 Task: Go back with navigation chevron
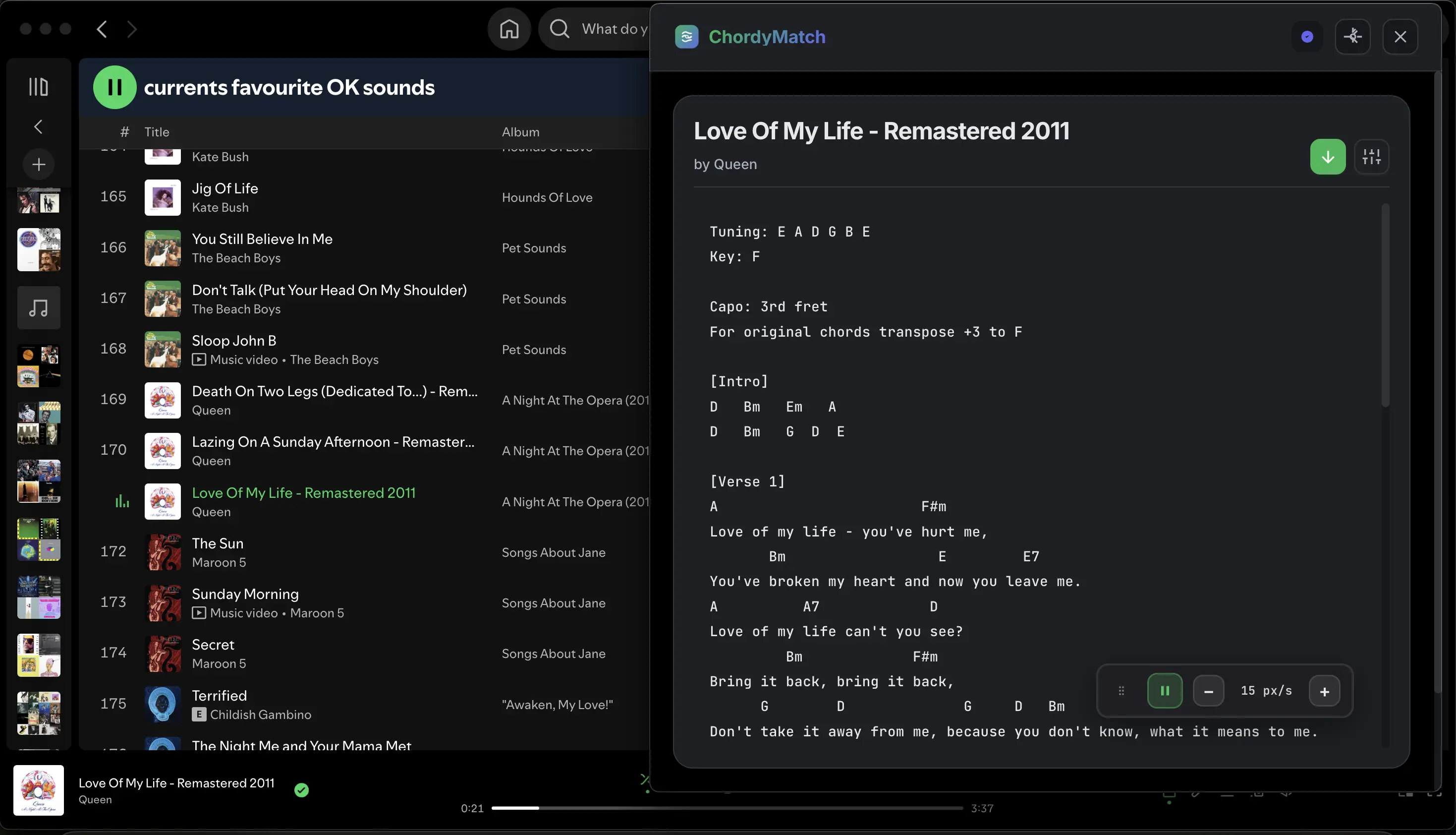click(102, 29)
